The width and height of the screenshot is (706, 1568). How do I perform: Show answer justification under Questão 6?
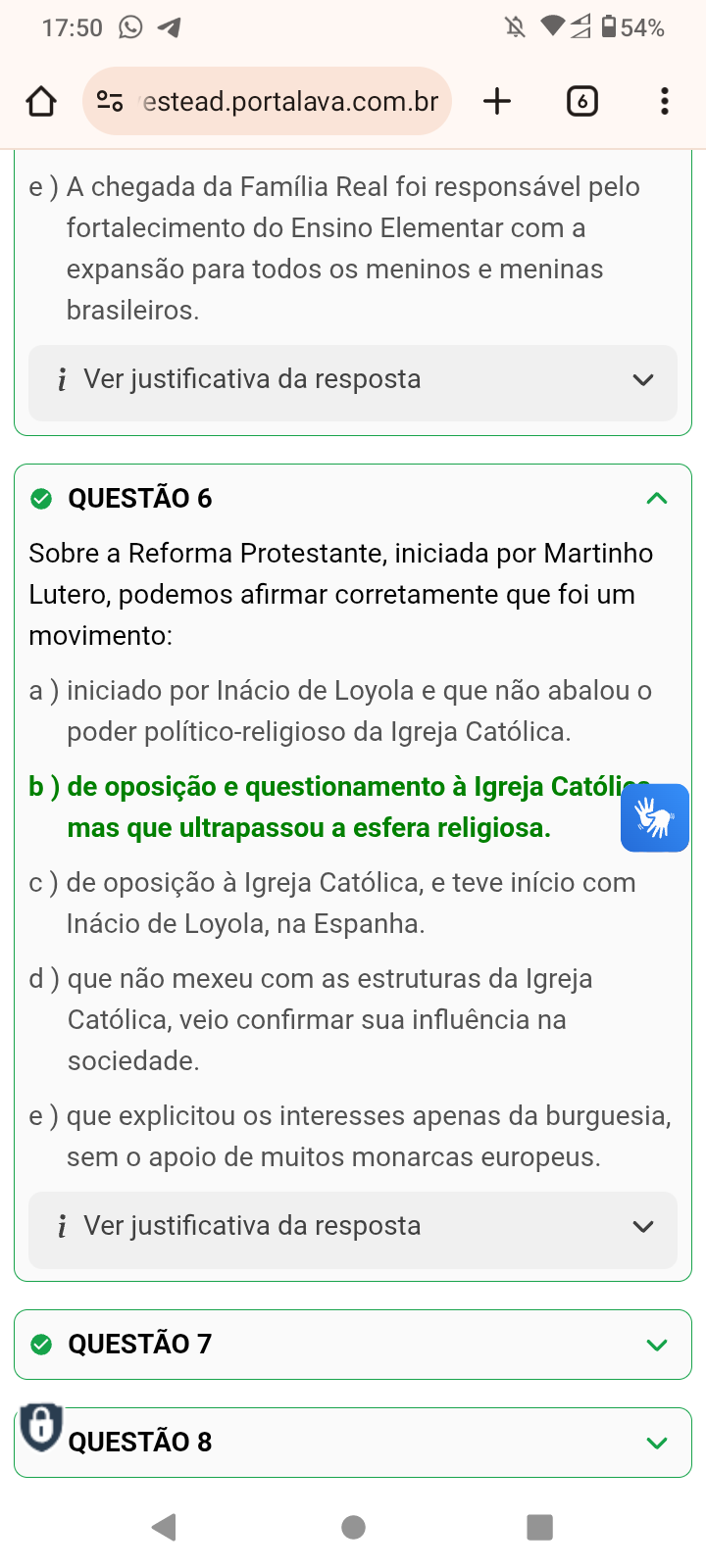click(353, 1226)
